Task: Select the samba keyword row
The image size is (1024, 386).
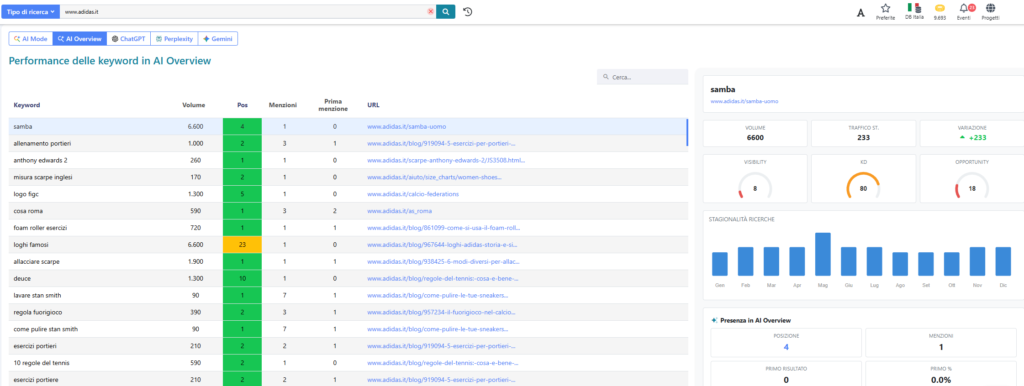Action: (x=347, y=127)
